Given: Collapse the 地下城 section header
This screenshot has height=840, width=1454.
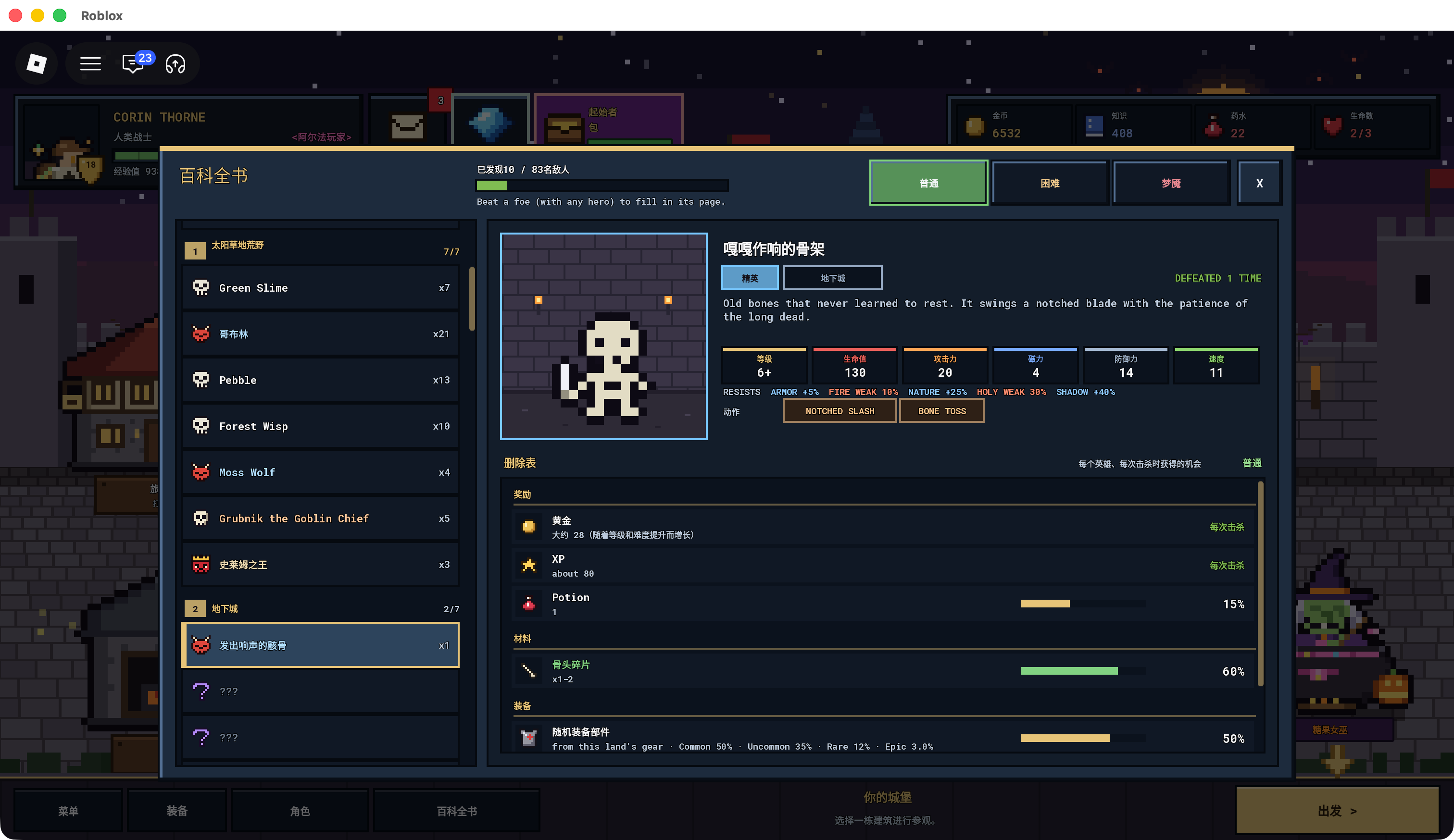Looking at the screenshot, I should tap(321, 609).
